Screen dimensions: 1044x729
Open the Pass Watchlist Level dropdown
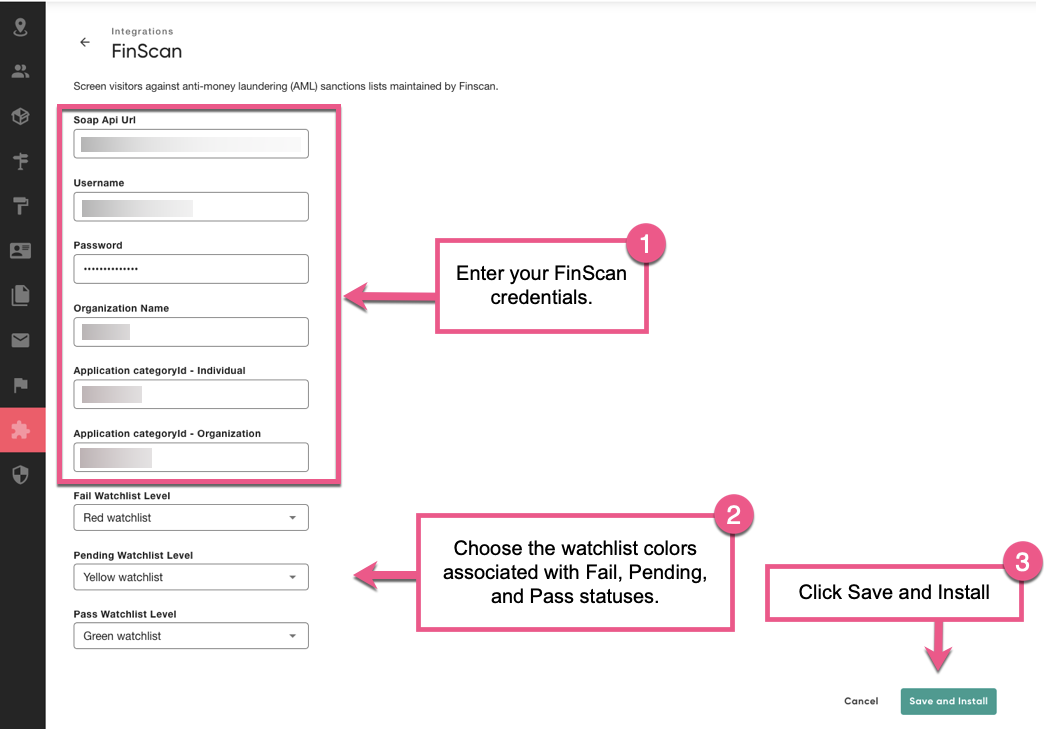pyautogui.click(x=190, y=635)
